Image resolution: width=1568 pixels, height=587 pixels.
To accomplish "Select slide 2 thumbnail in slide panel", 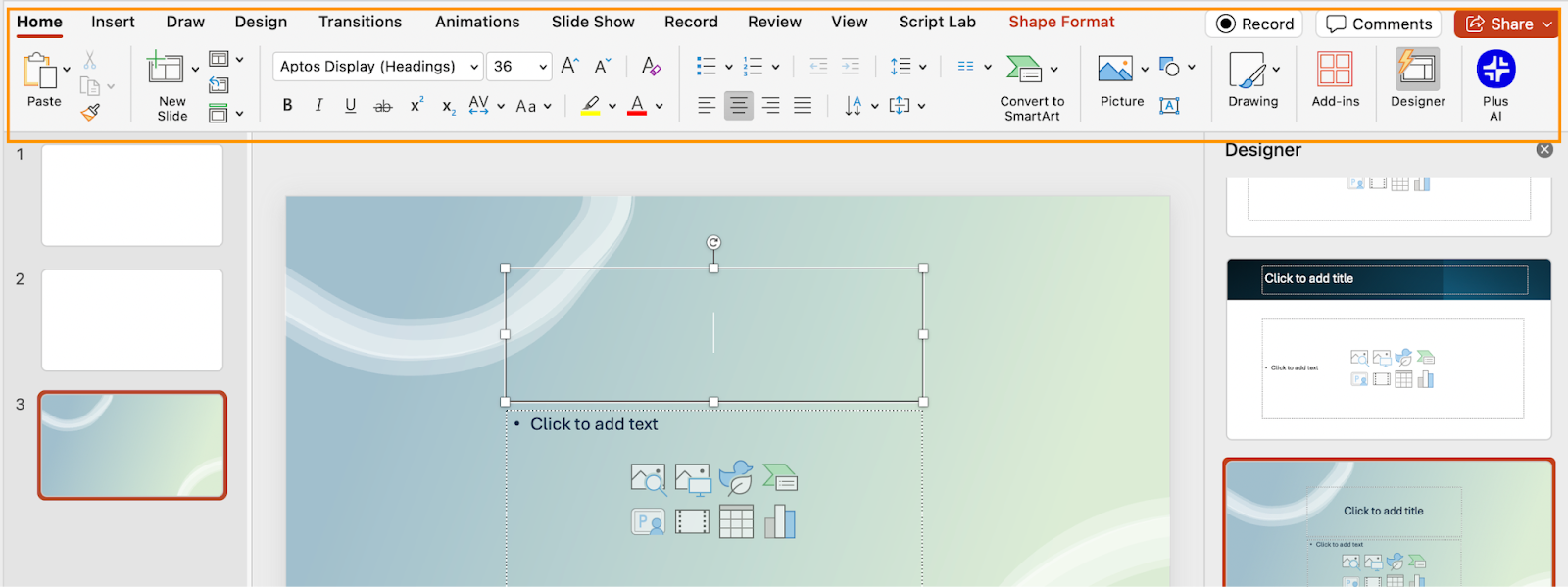I will coord(132,320).
